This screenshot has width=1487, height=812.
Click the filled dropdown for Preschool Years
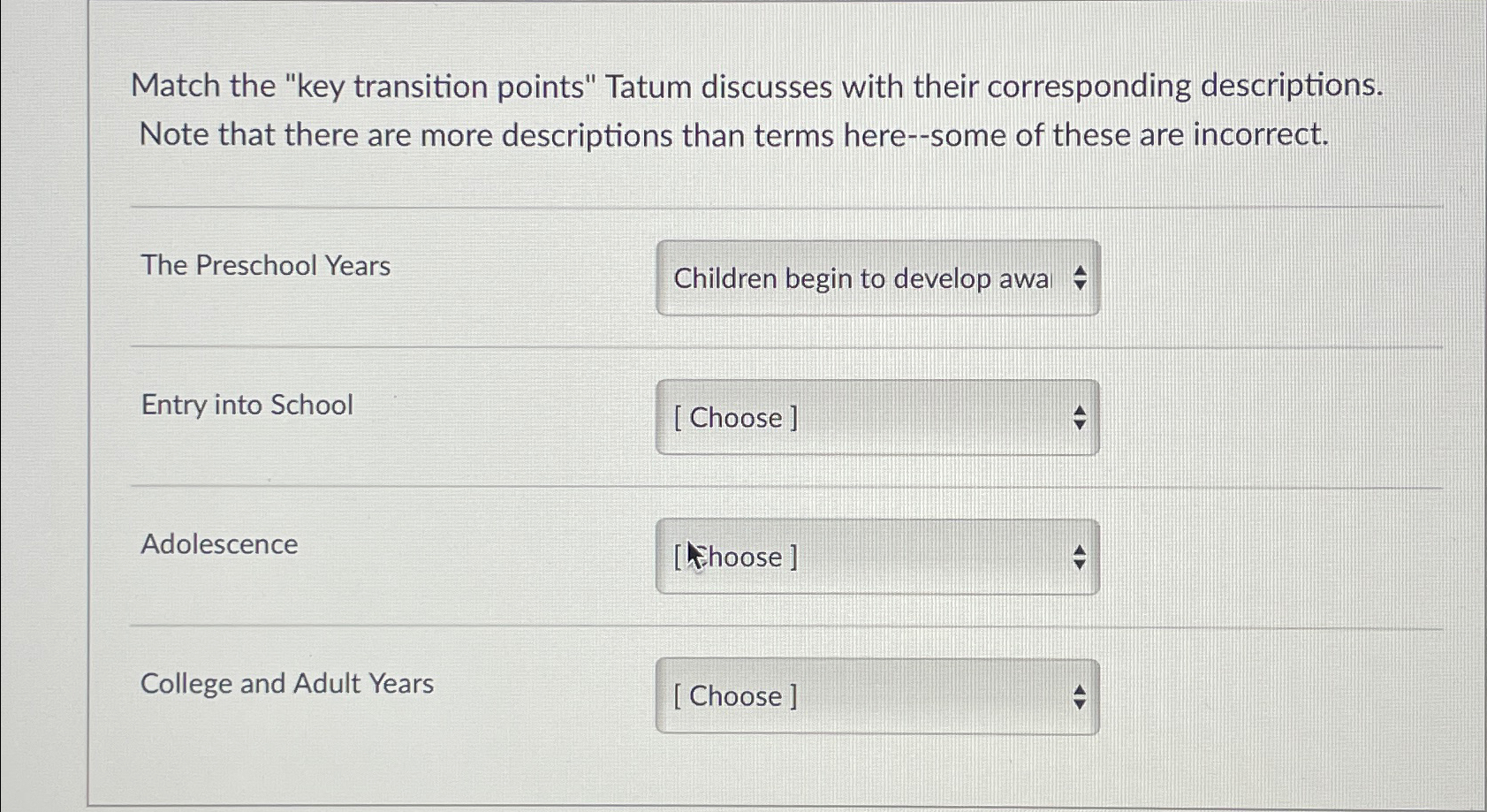(876, 278)
